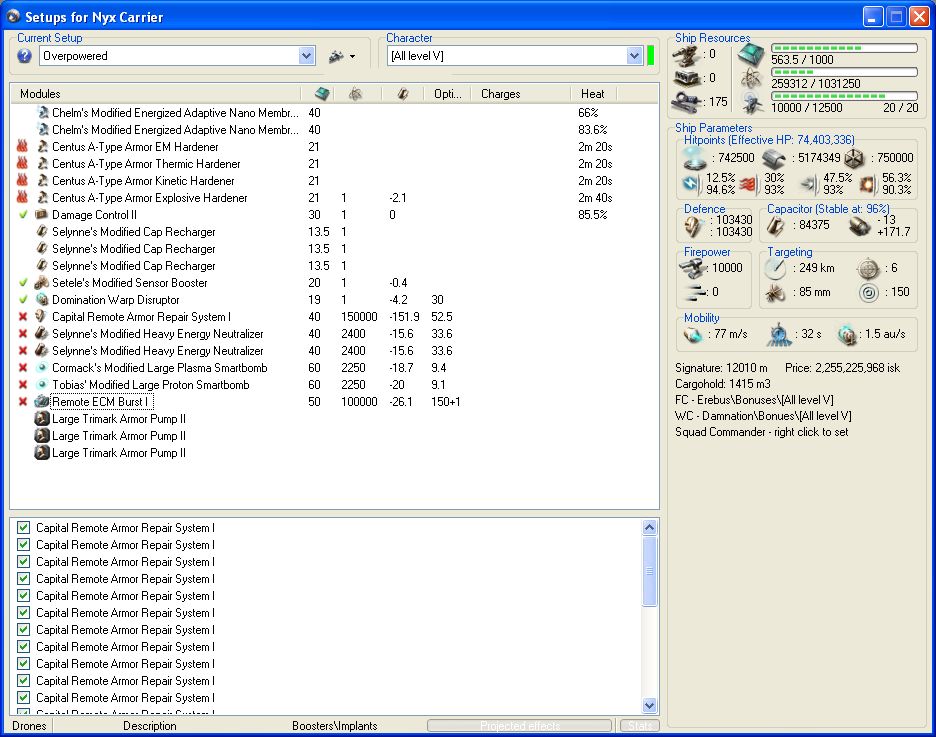Open the ship browser icon next to setup
936x737 pixels.
(x=336, y=56)
